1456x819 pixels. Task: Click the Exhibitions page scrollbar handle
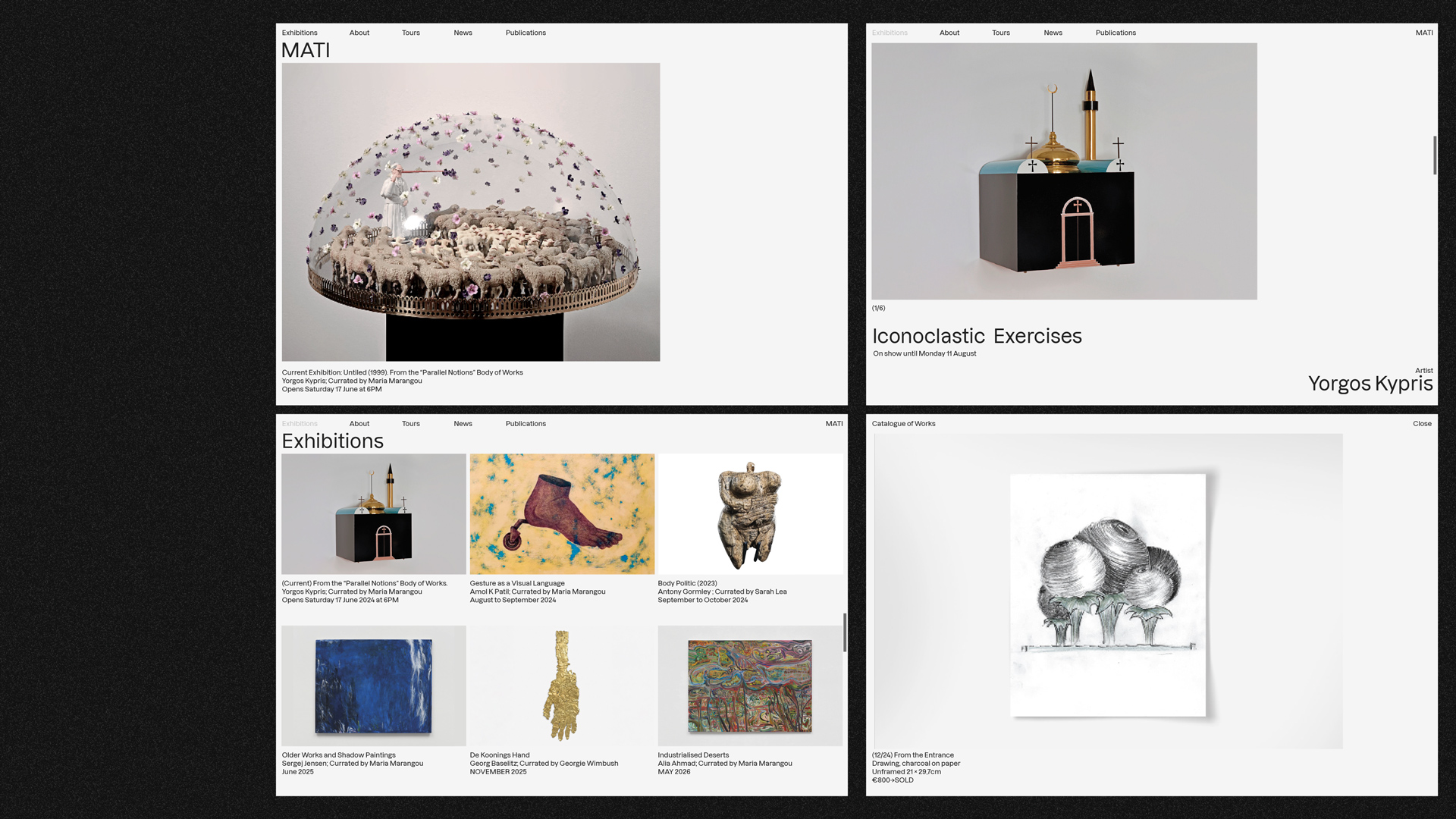point(845,632)
